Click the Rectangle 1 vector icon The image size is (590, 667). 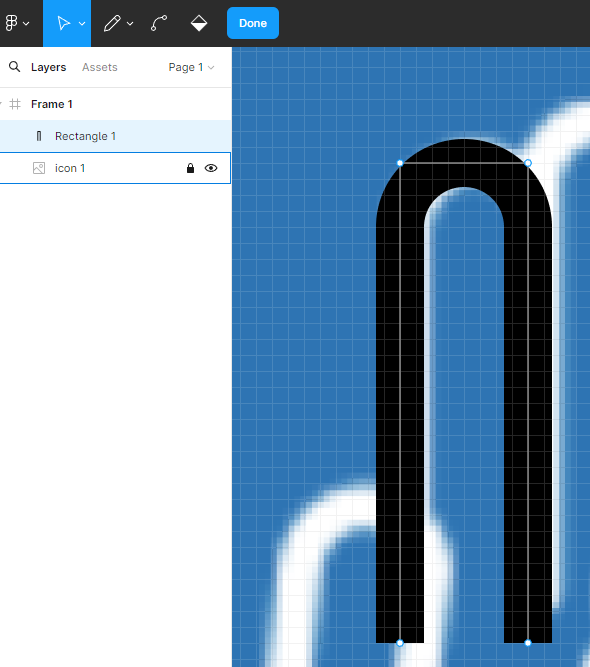39,136
